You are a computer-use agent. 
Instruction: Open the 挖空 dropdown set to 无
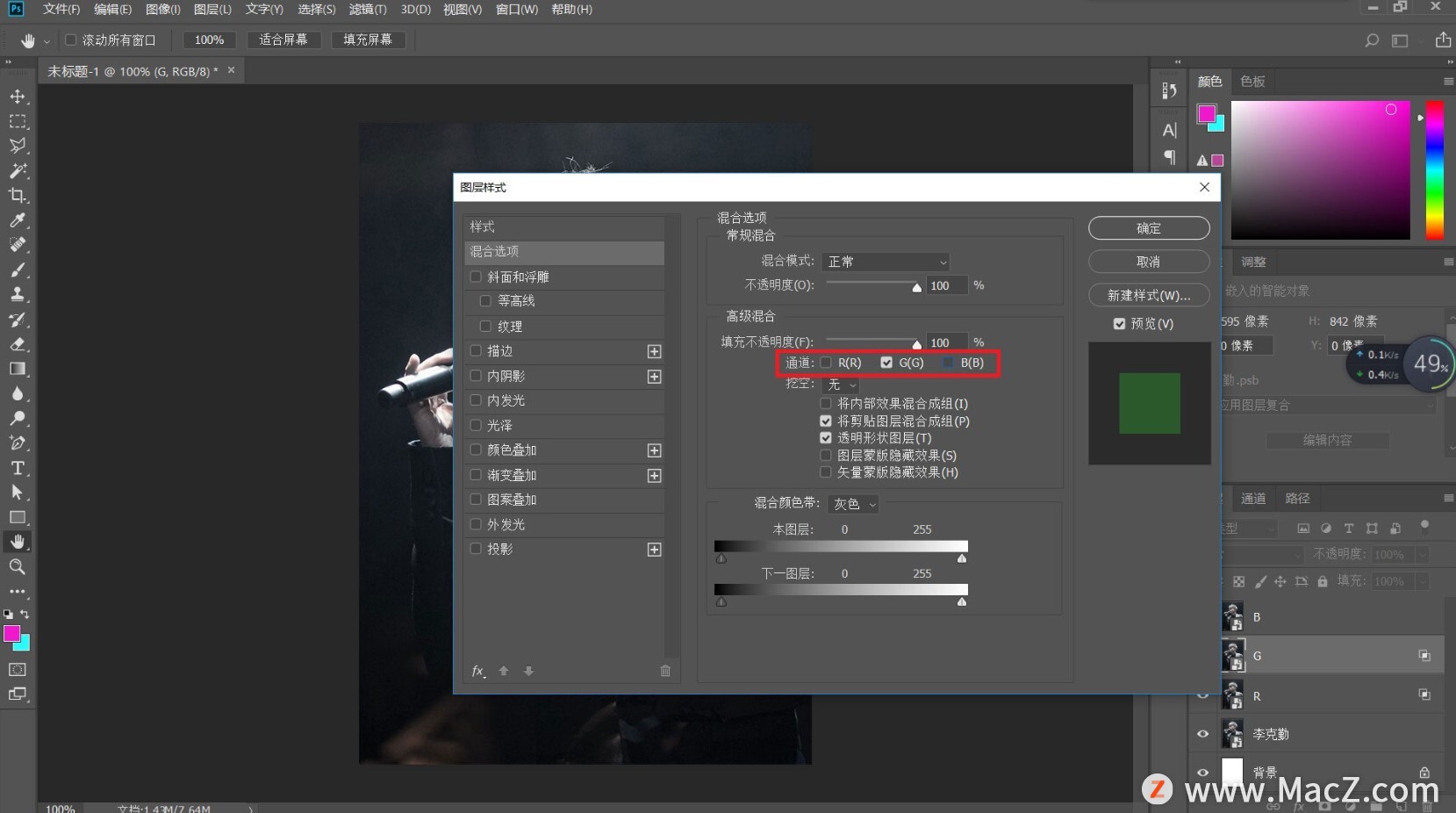pos(842,385)
